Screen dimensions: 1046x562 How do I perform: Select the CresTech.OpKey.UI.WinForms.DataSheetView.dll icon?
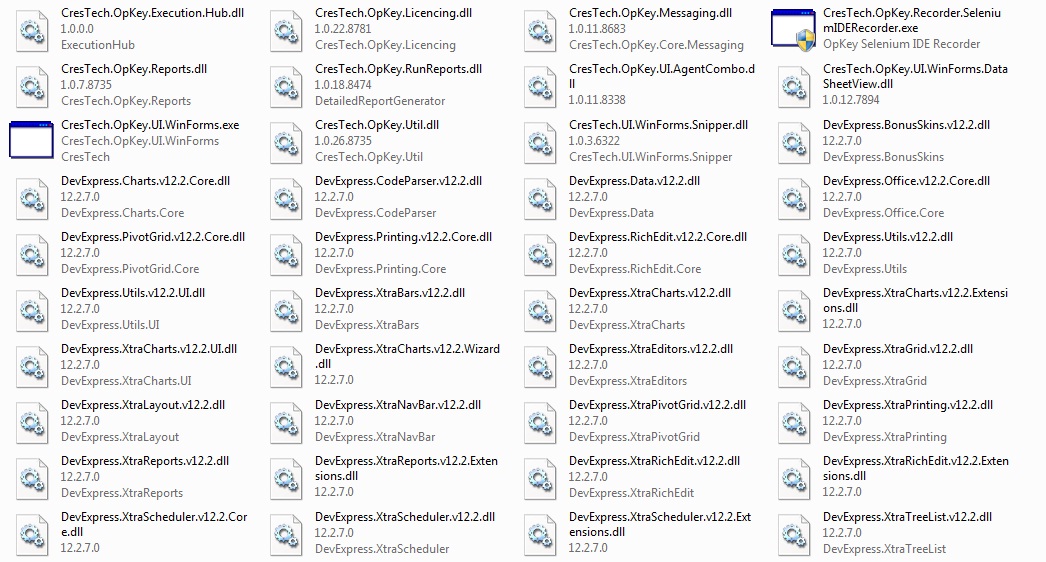(x=794, y=87)
